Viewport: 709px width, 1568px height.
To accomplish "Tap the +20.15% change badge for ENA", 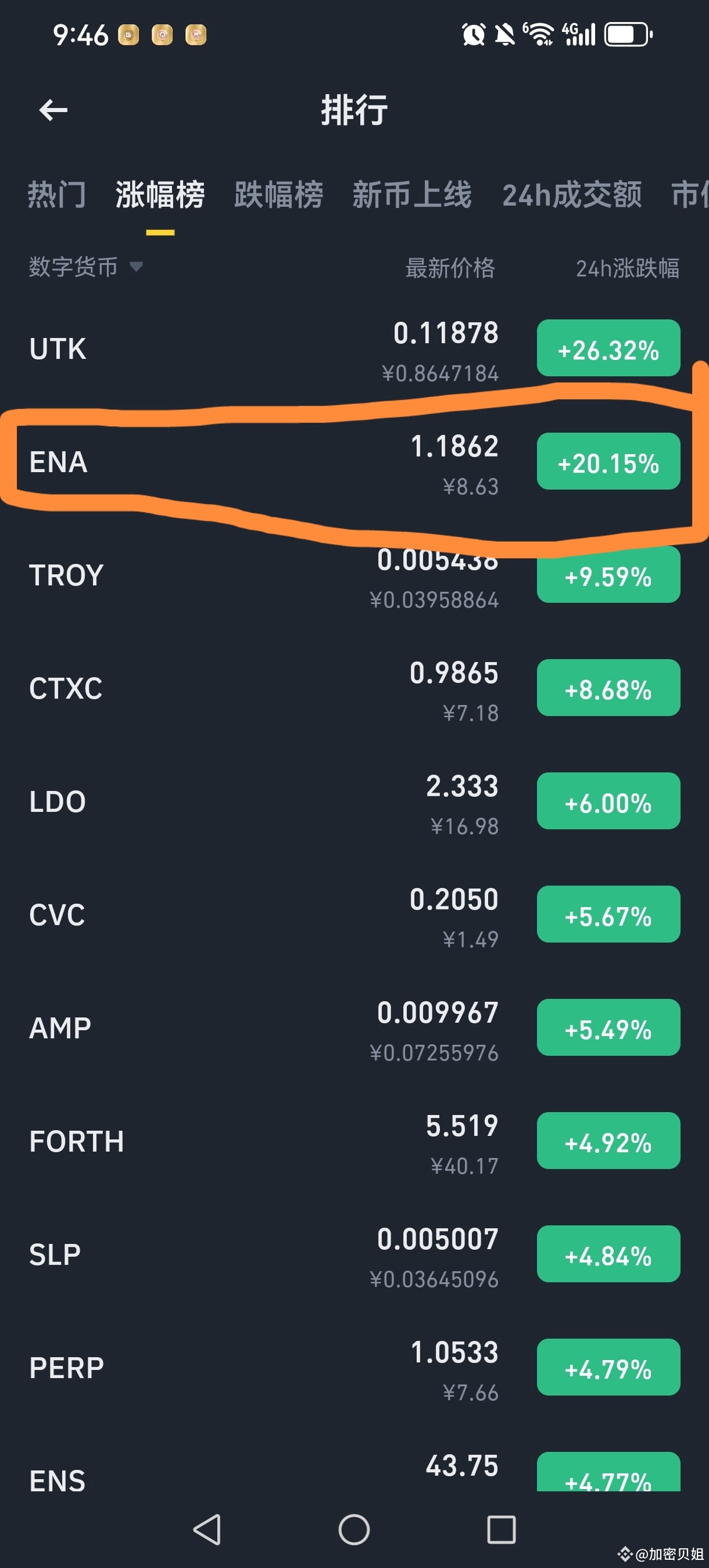I will (608, 461).
